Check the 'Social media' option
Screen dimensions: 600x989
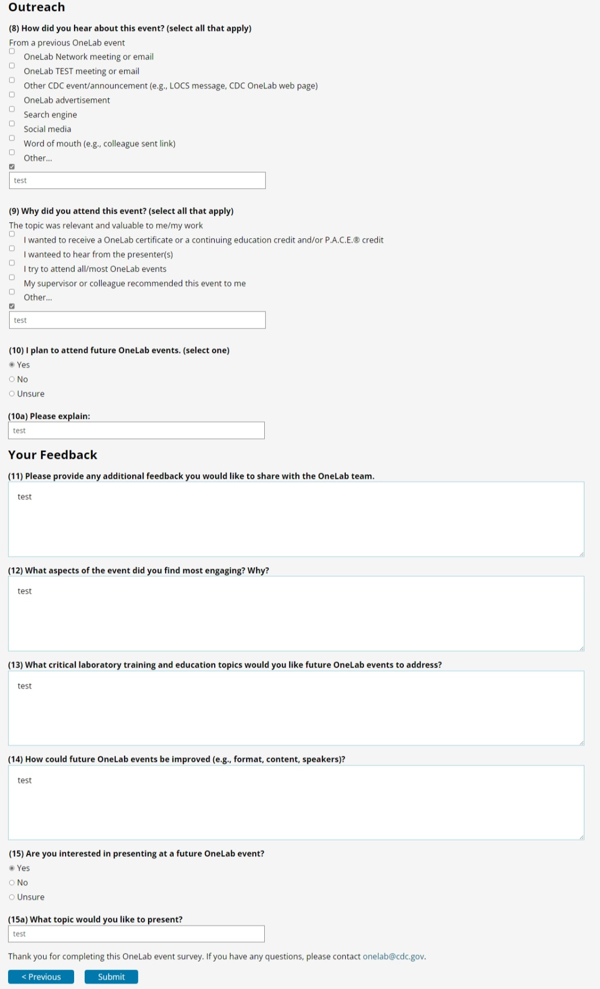point(12,138)
